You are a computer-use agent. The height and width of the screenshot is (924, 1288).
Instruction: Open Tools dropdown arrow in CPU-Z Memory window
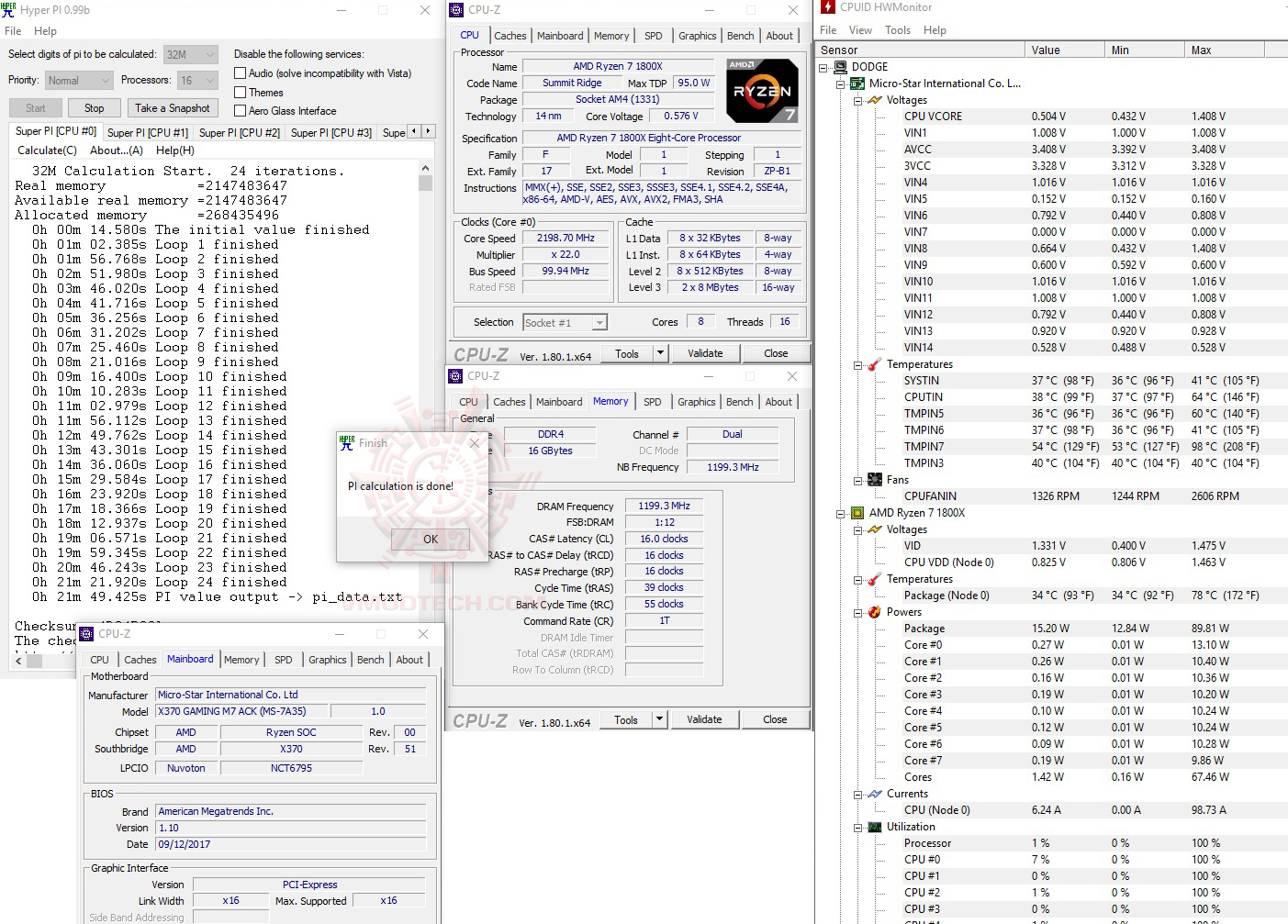pyautogui.click(x=660, y=720)
